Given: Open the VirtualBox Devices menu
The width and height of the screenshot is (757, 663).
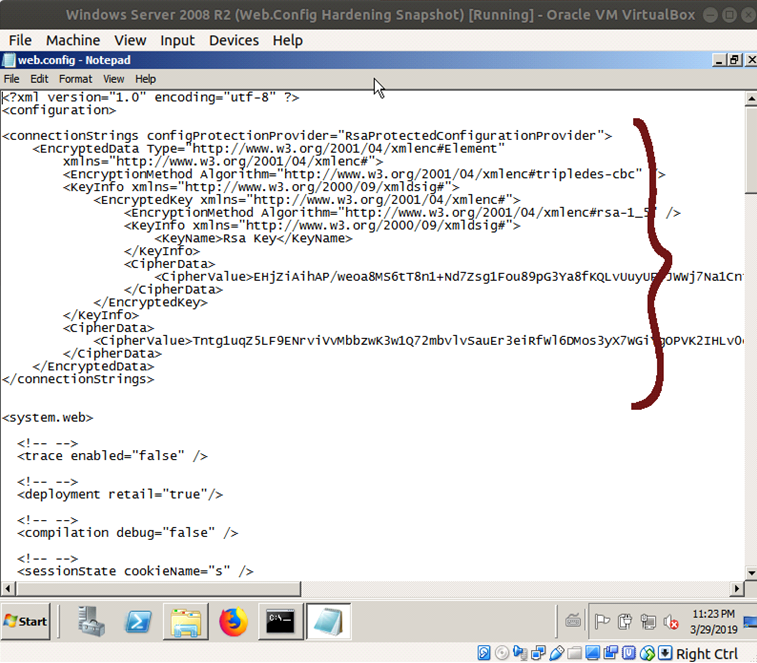Looking at the screenshot, I should [233, 40].
